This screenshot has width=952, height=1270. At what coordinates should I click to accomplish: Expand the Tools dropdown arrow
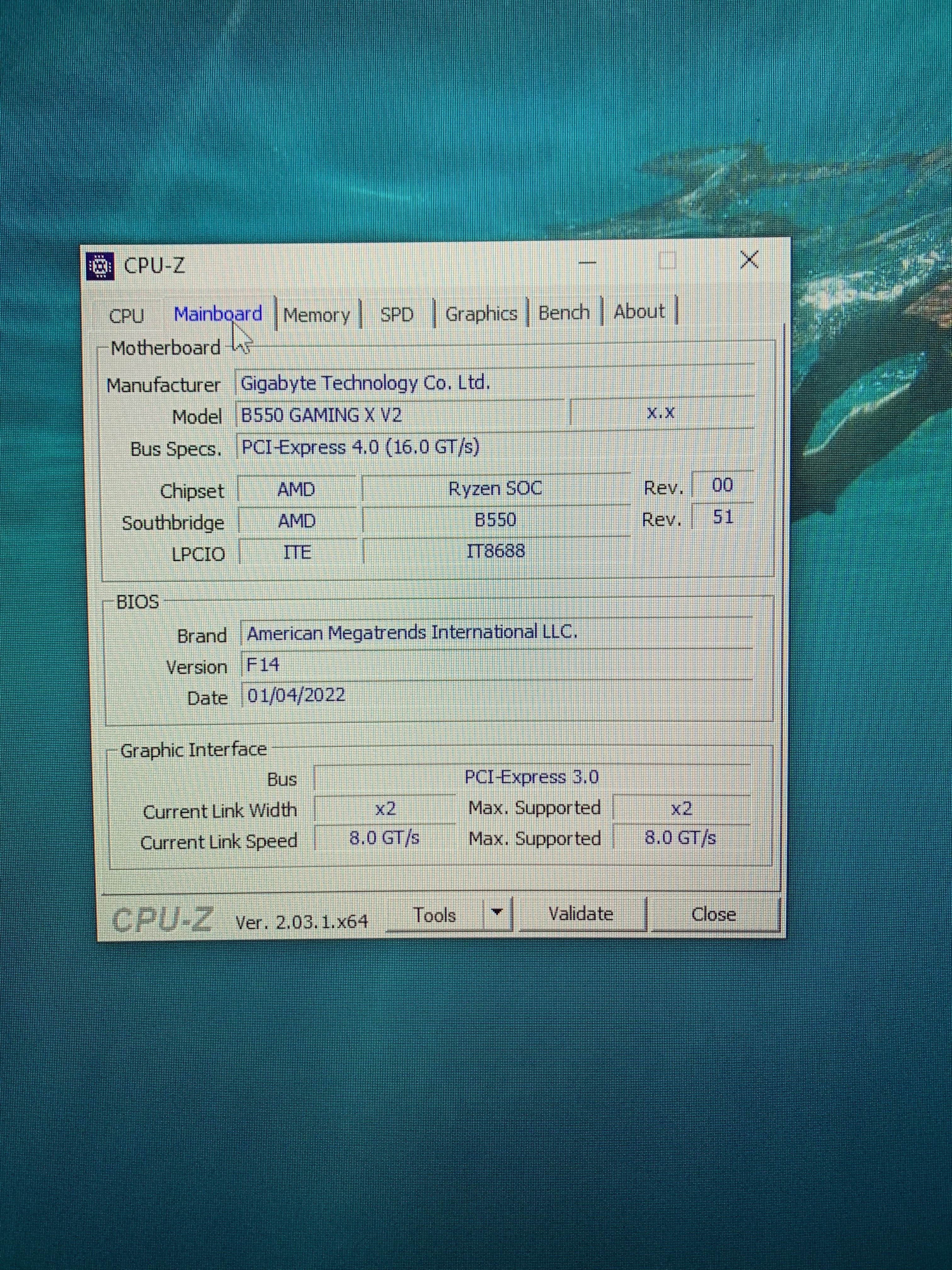pos(497,912)
